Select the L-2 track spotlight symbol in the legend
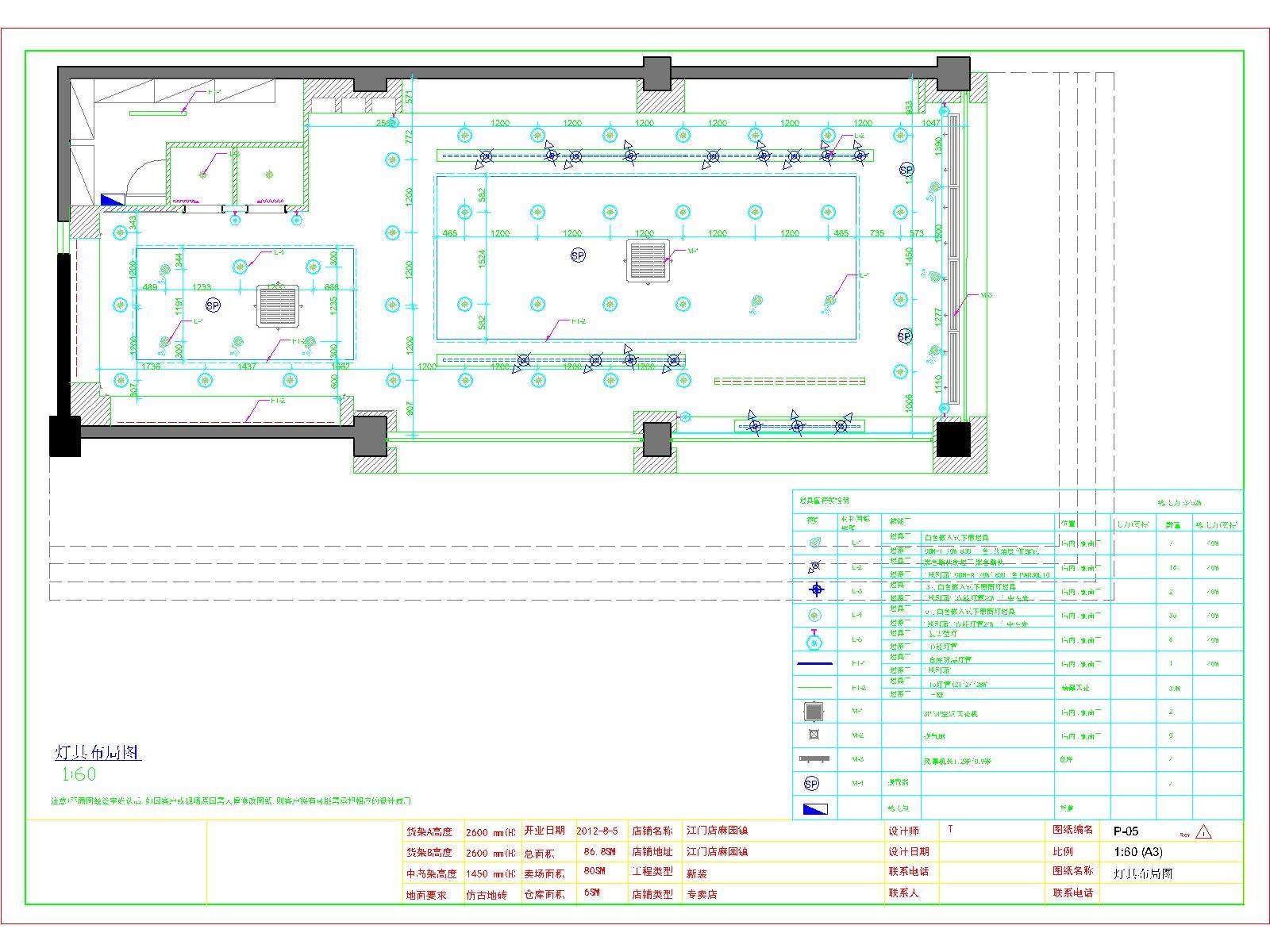 click(x=814, y=566)
